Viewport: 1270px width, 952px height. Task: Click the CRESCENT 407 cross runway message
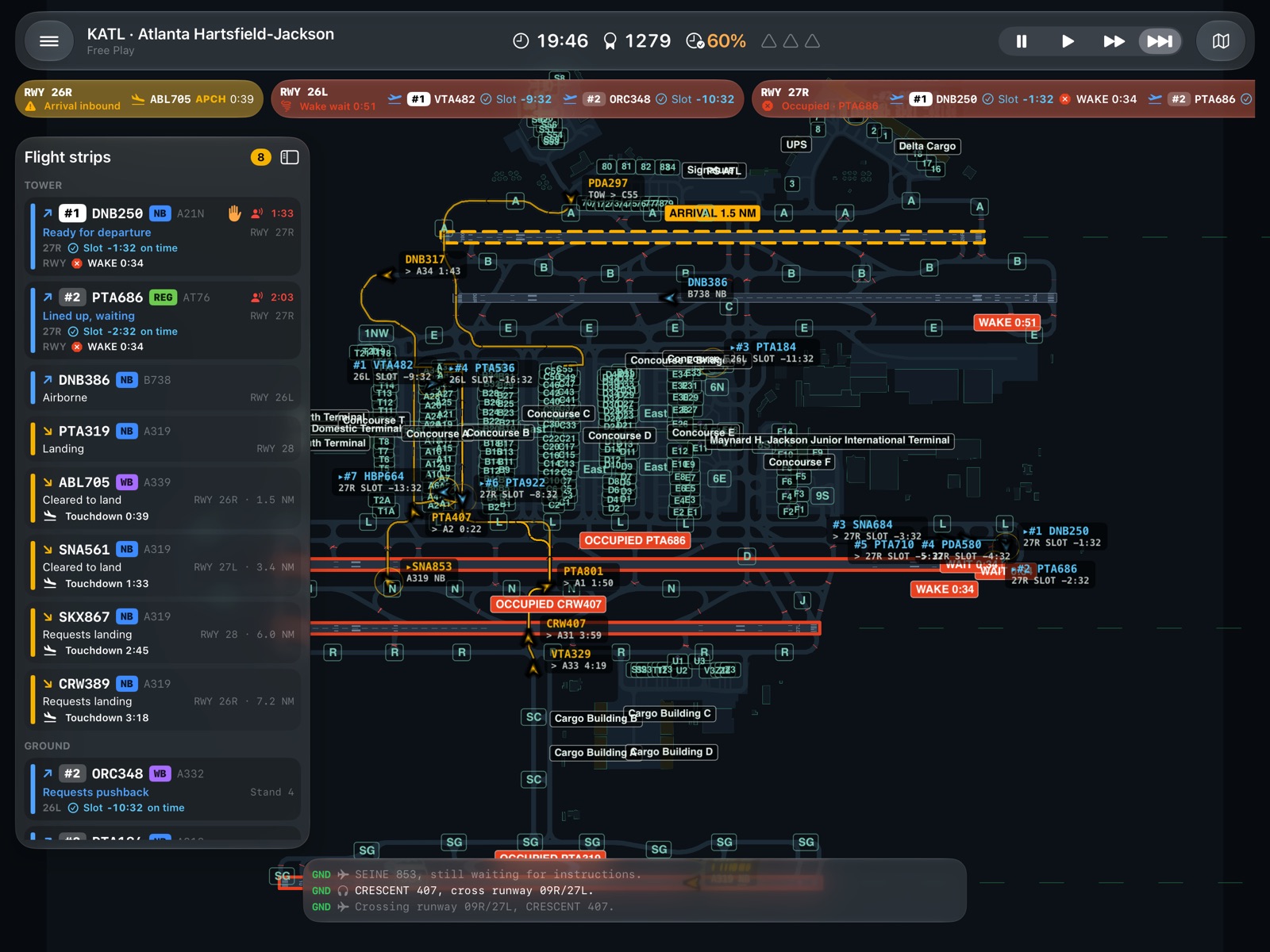click(x=474, y=890)
